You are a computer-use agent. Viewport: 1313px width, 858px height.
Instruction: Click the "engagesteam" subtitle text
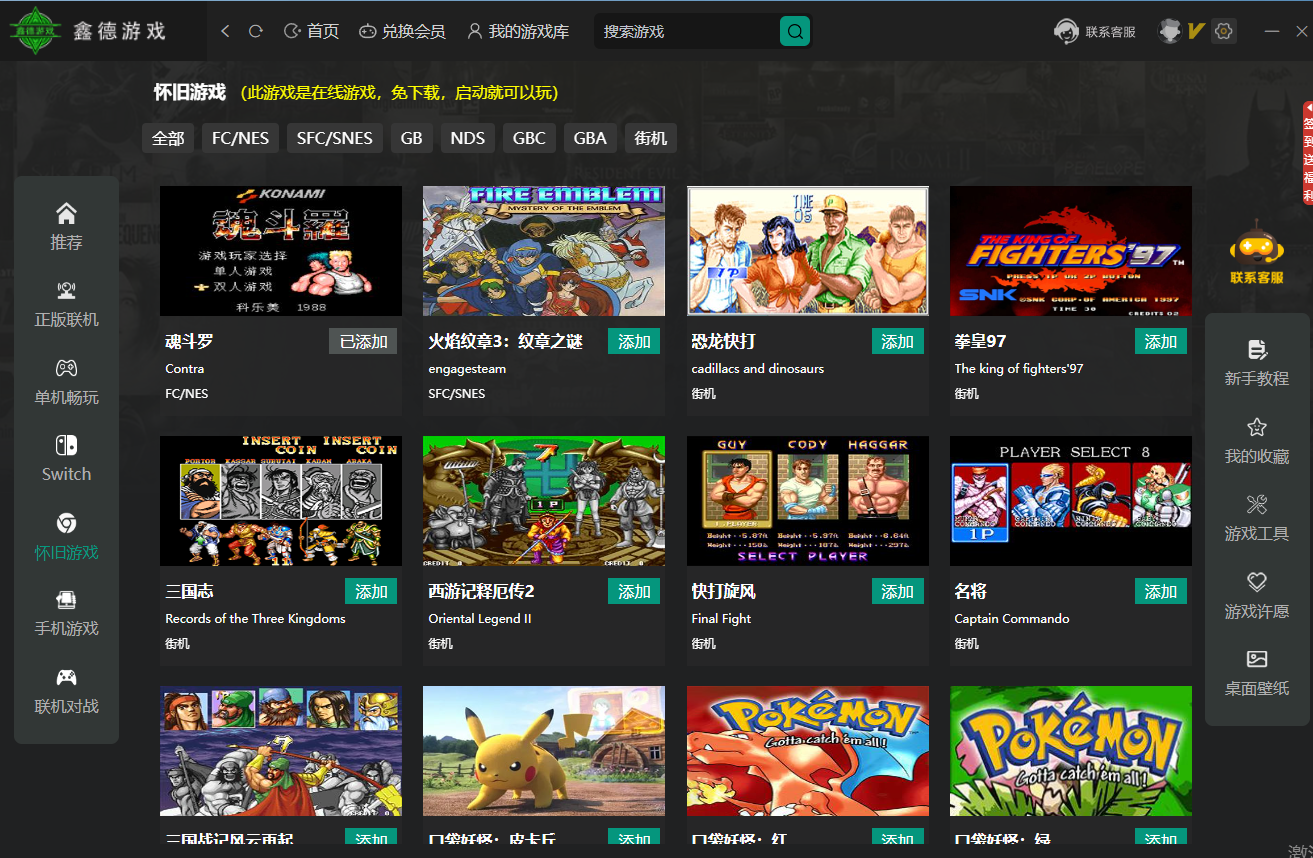click(x=467, y=369)
